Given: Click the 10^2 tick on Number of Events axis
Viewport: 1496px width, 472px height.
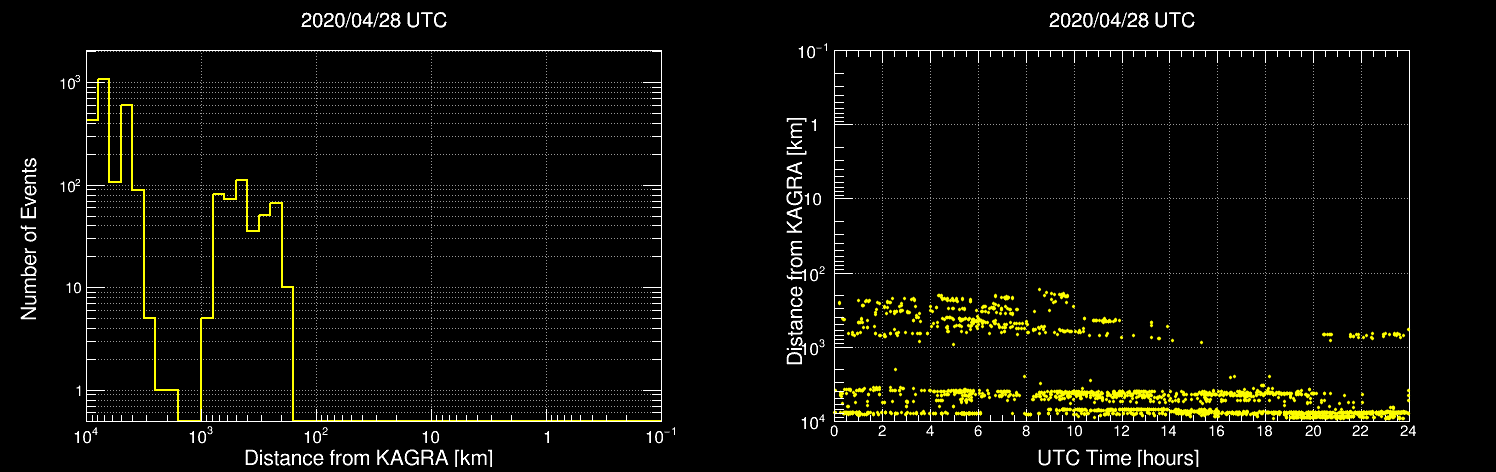Looking at the screenshot, I should pos(69,185).
